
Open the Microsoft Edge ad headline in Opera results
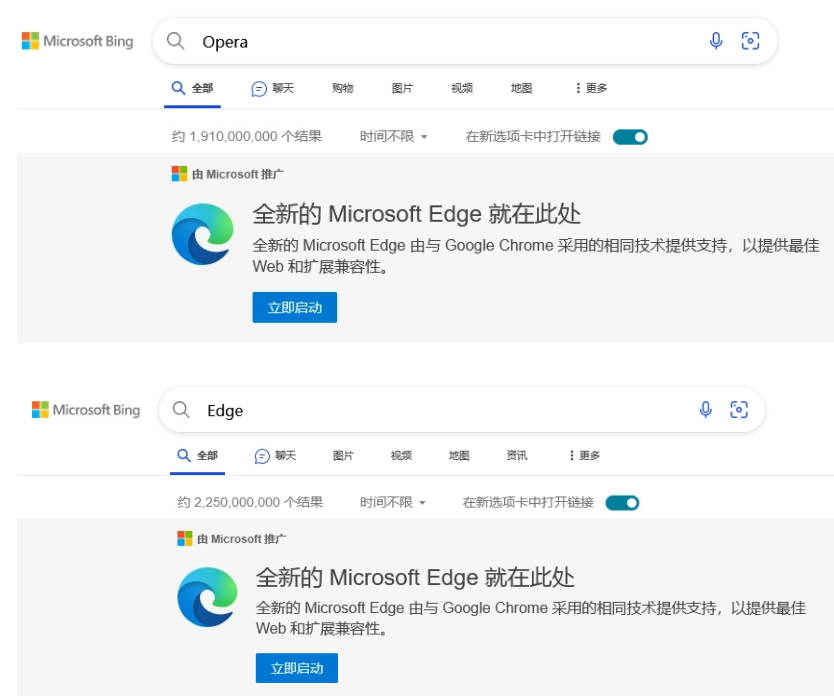[416, 214]
